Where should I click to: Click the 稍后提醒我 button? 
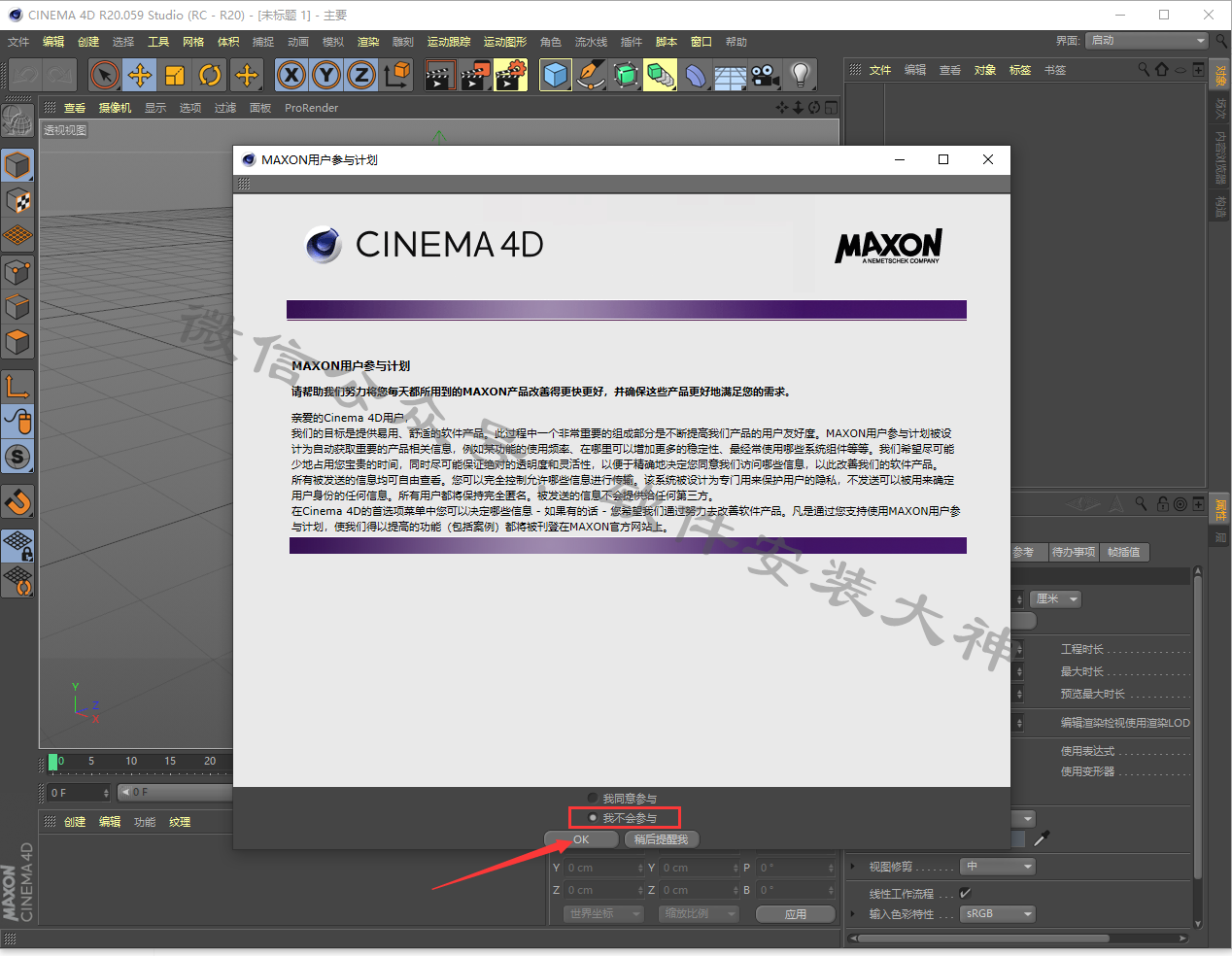pyautogui.click(x=661, y=839)
